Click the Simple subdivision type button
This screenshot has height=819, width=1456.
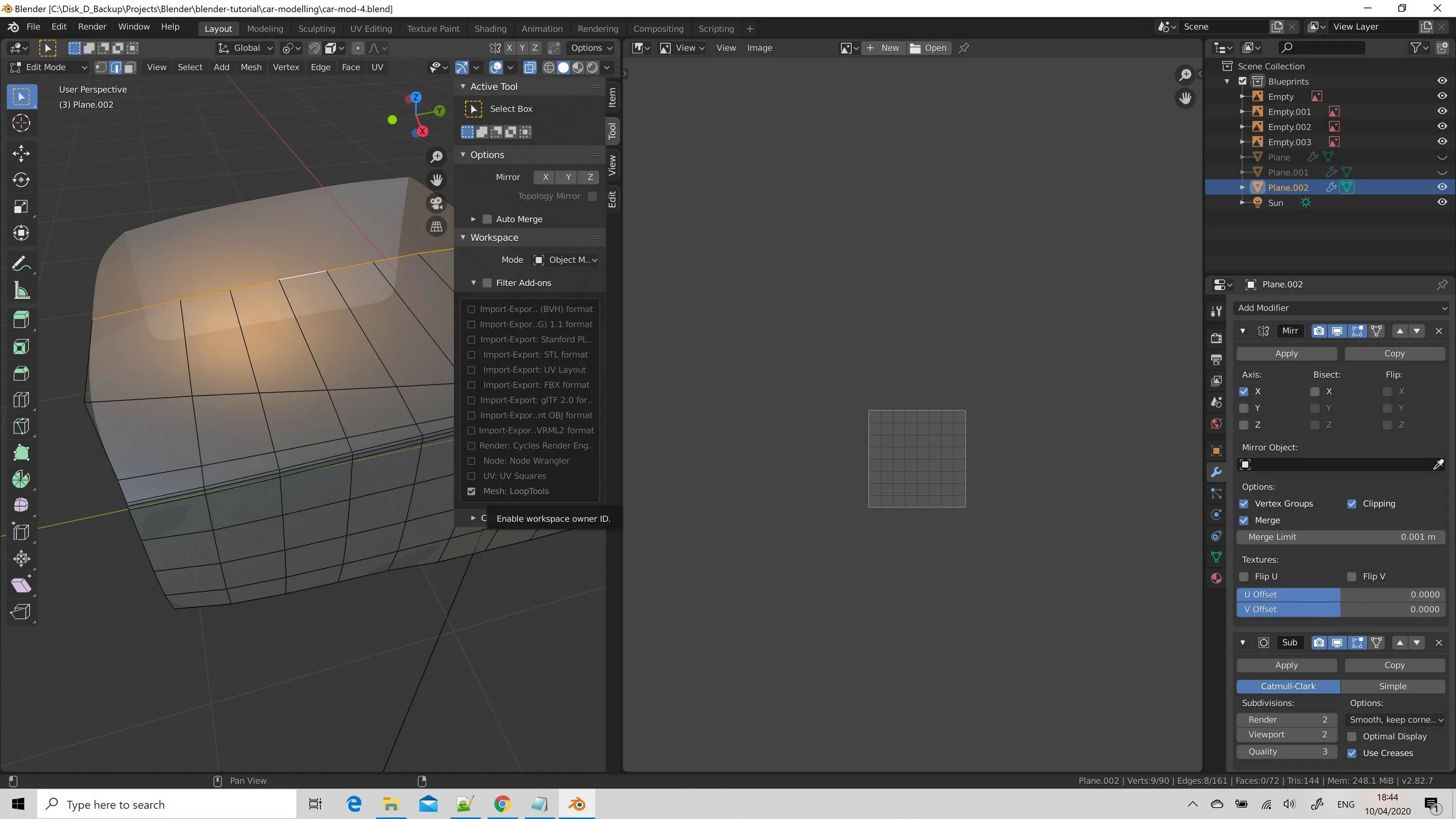(1392, 686)
